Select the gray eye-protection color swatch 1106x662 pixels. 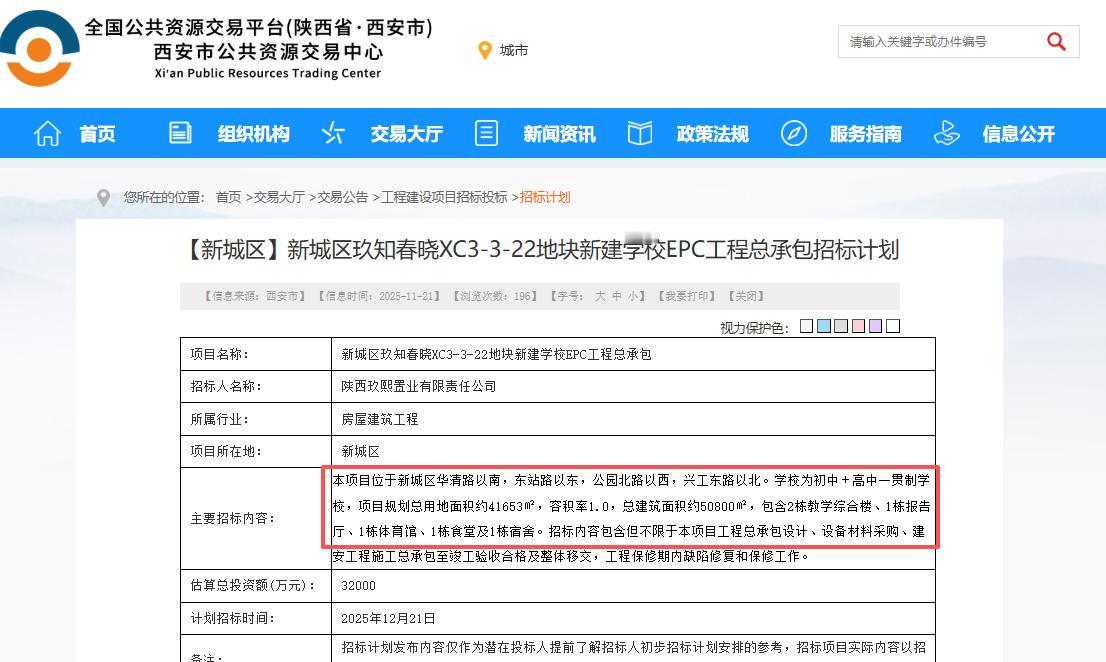click(x=841, y=326)
